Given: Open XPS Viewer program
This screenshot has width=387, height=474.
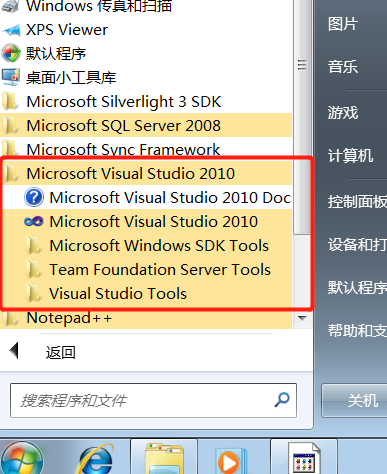Looking at the screenshot, I should coord(67,30).
